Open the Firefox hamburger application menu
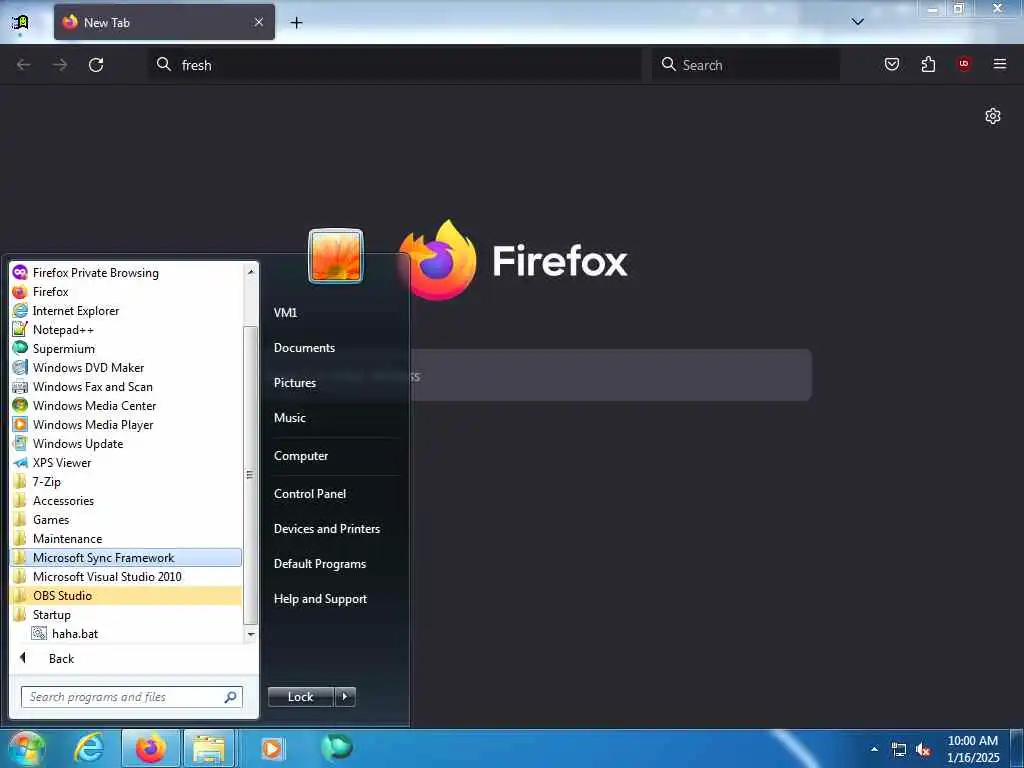Image resolution: width=1024 pixels, height=768 pixels. (x=1000, y=64)
